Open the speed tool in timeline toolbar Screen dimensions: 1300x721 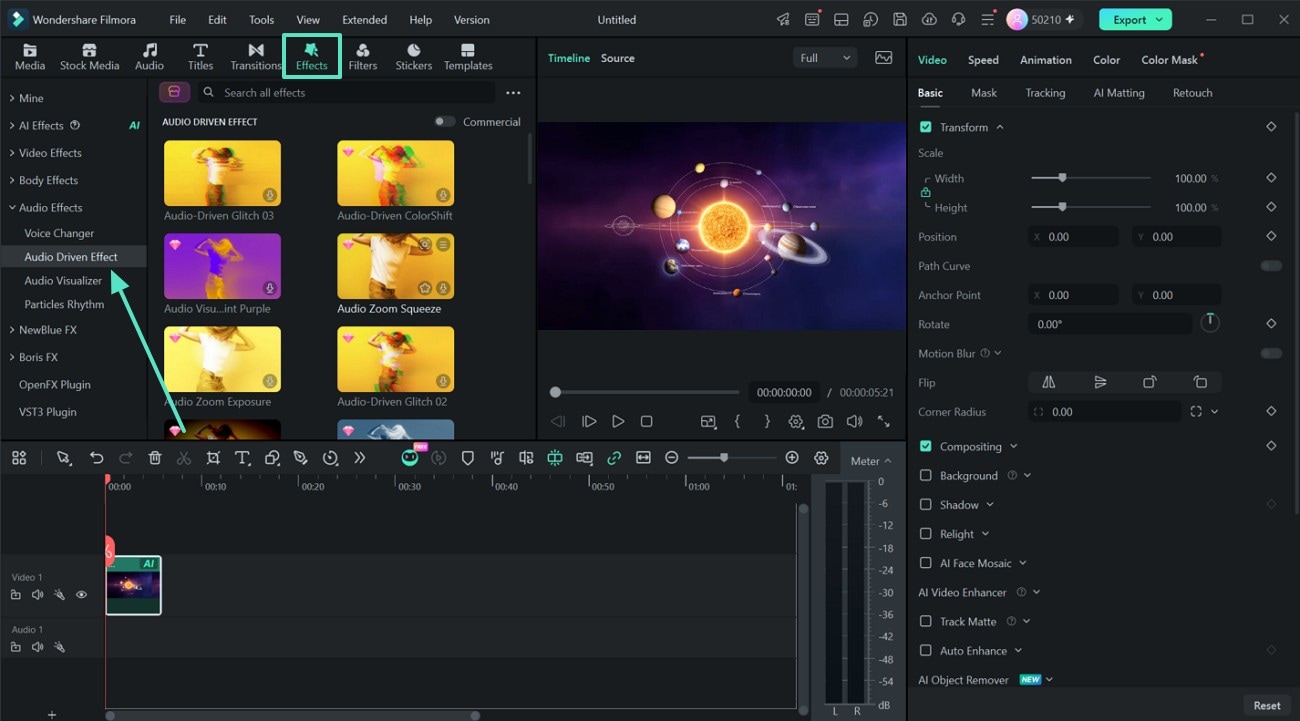pos(330,458)
